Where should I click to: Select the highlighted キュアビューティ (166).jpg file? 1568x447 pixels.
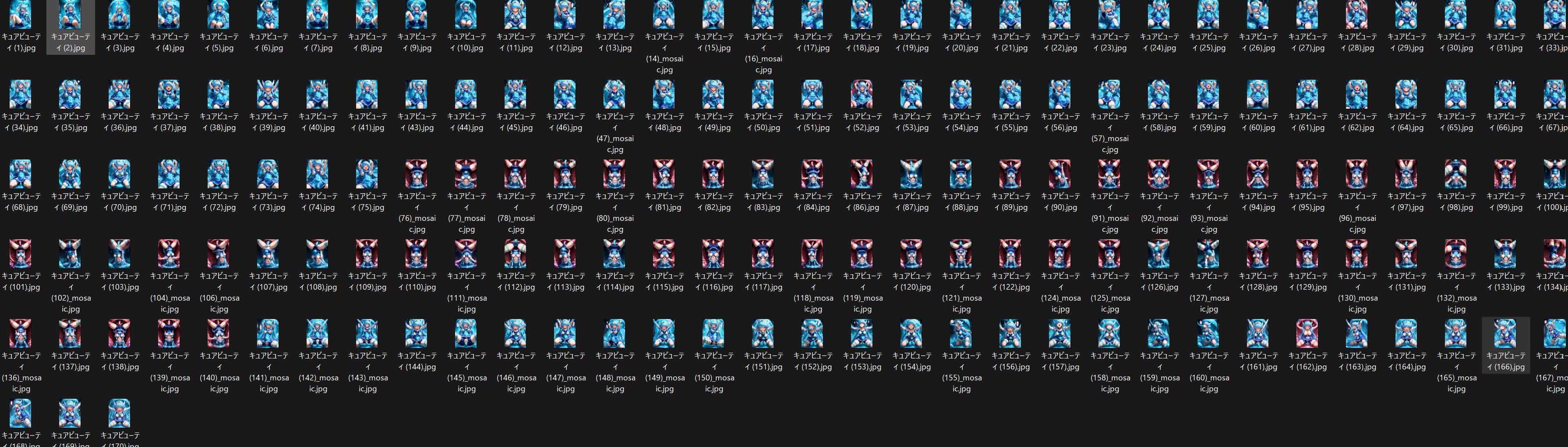pyautogui.click(x=1505, y=333)
